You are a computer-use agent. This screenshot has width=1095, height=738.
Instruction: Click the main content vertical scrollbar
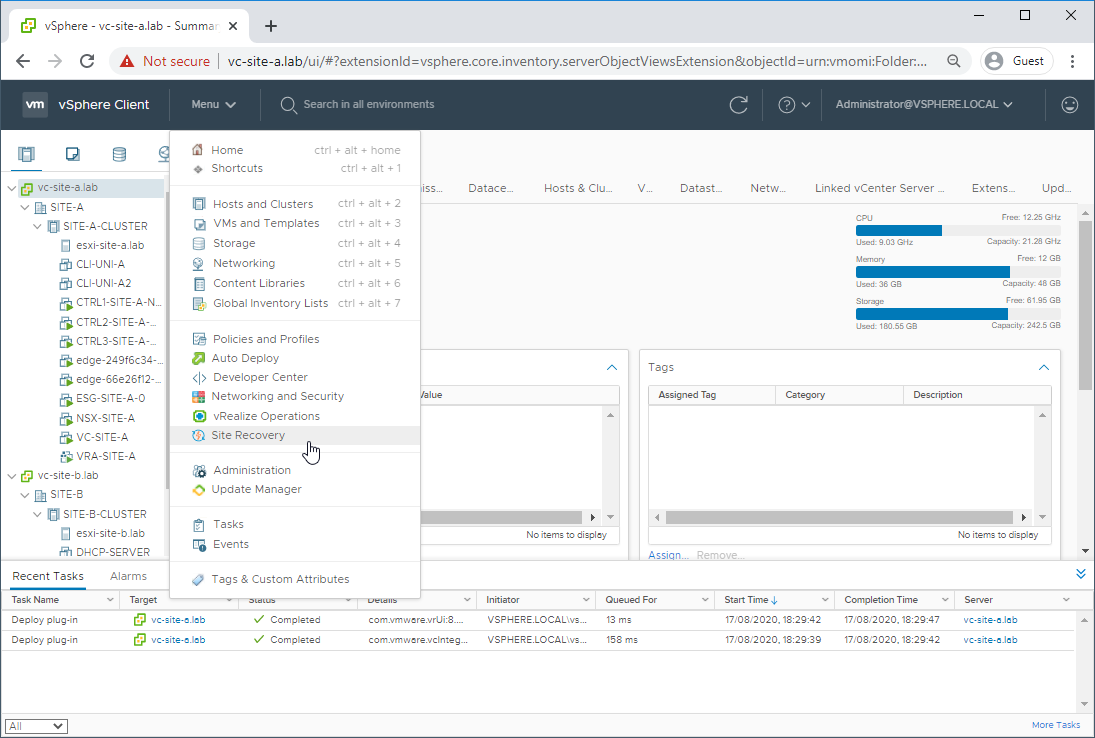1085,305
